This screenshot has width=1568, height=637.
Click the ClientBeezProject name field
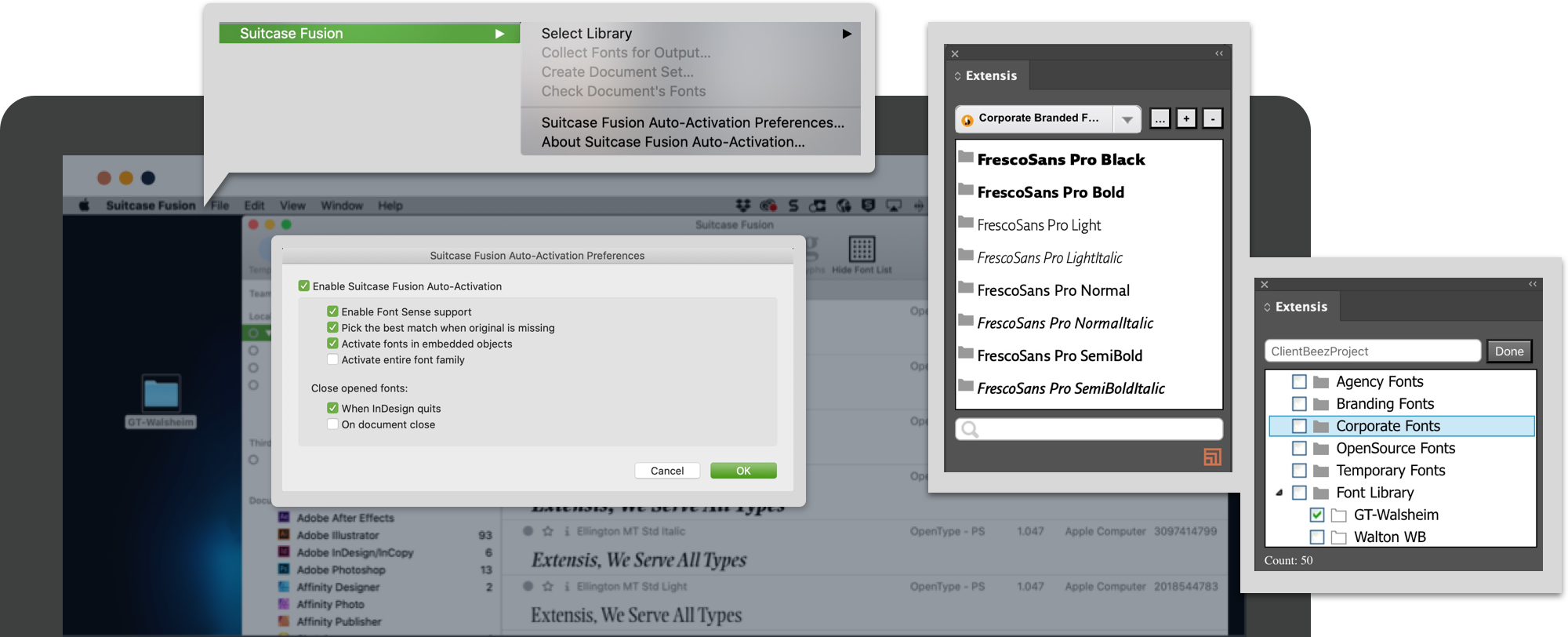[1373, 351]
